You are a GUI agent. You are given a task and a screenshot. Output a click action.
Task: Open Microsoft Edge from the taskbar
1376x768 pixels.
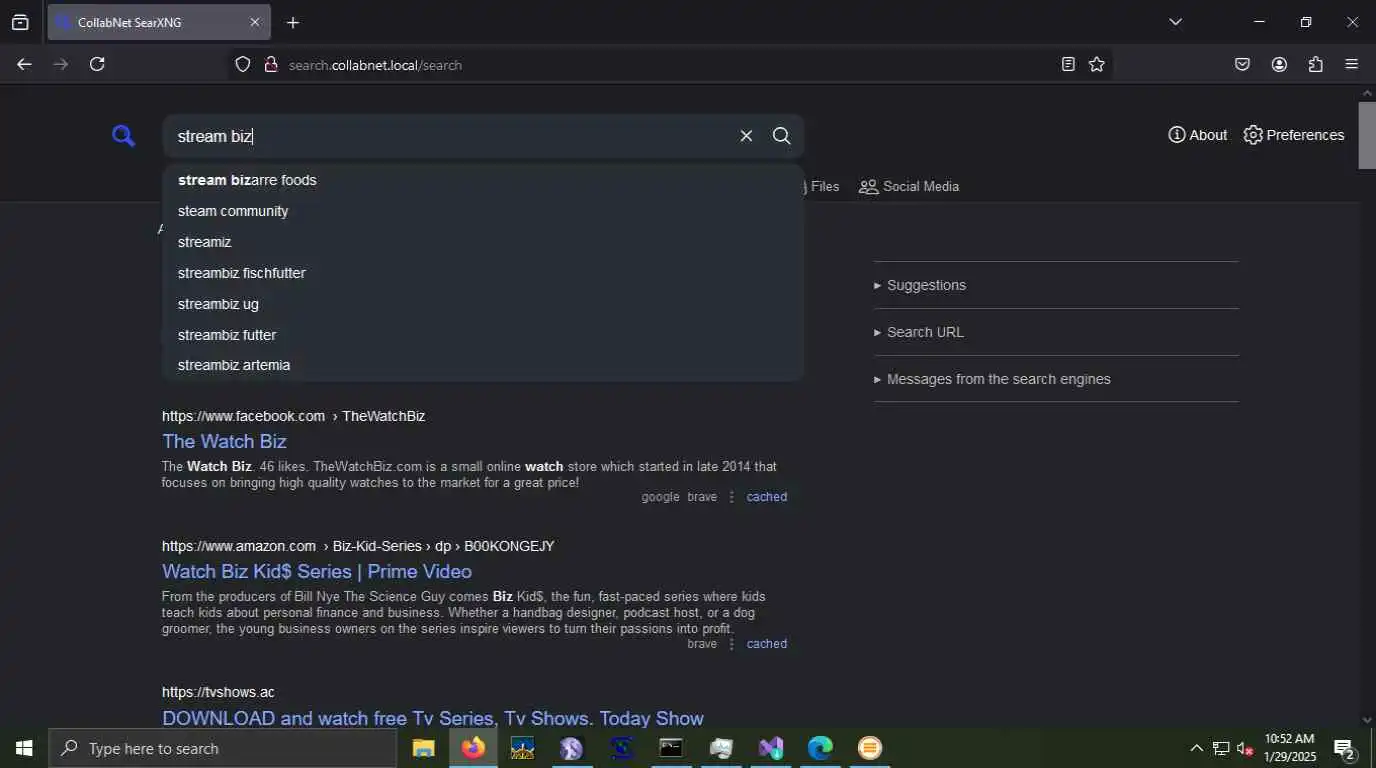820,748
